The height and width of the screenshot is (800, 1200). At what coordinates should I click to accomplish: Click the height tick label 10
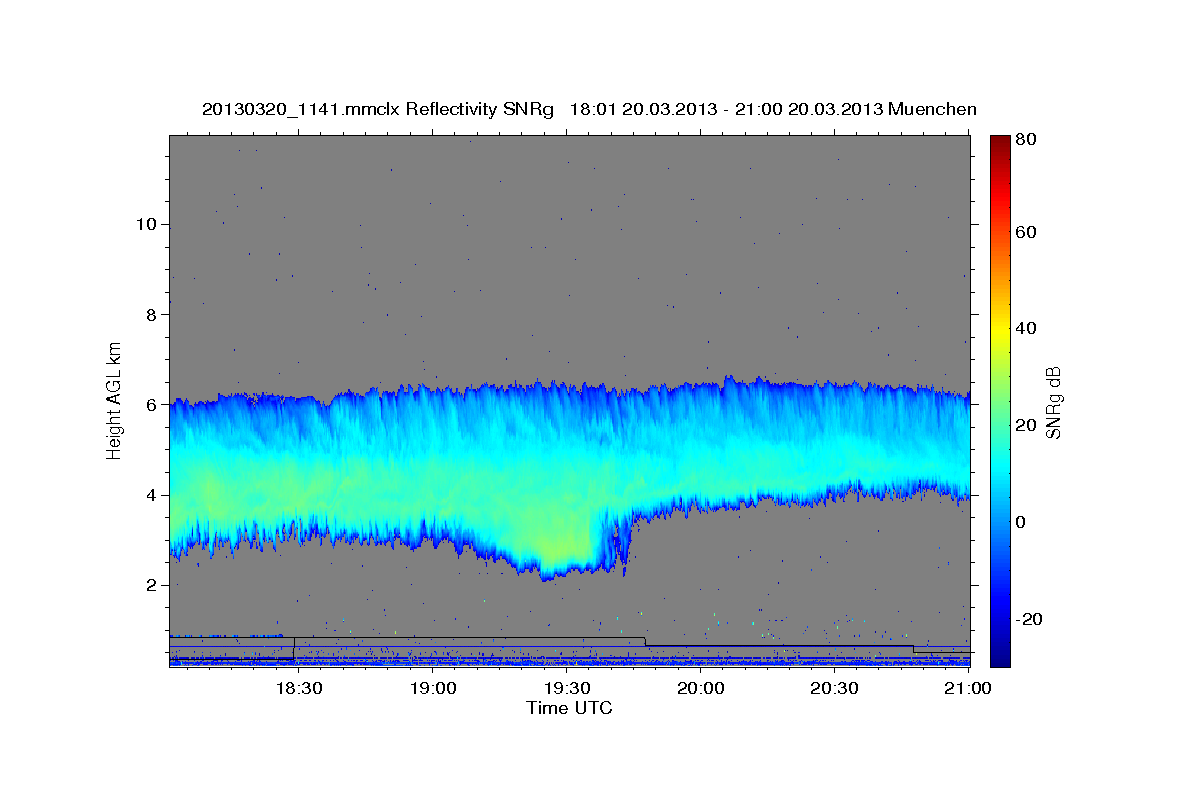149,224
